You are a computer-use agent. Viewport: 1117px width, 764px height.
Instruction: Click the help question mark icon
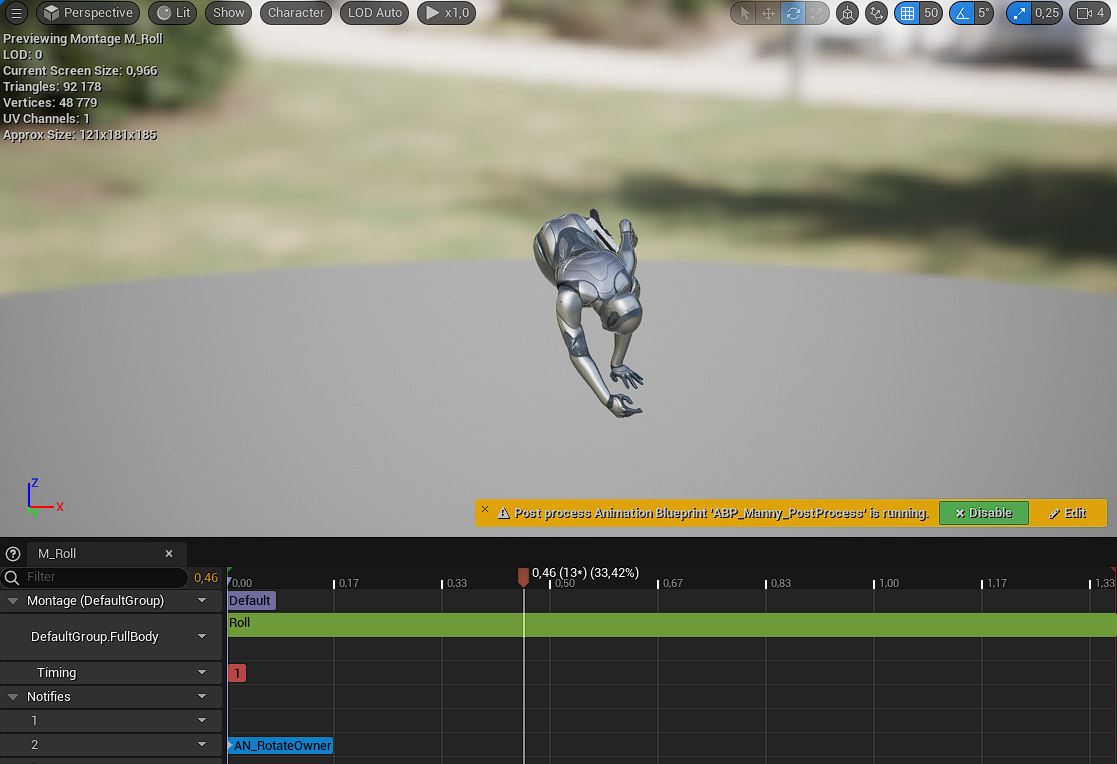13,553
